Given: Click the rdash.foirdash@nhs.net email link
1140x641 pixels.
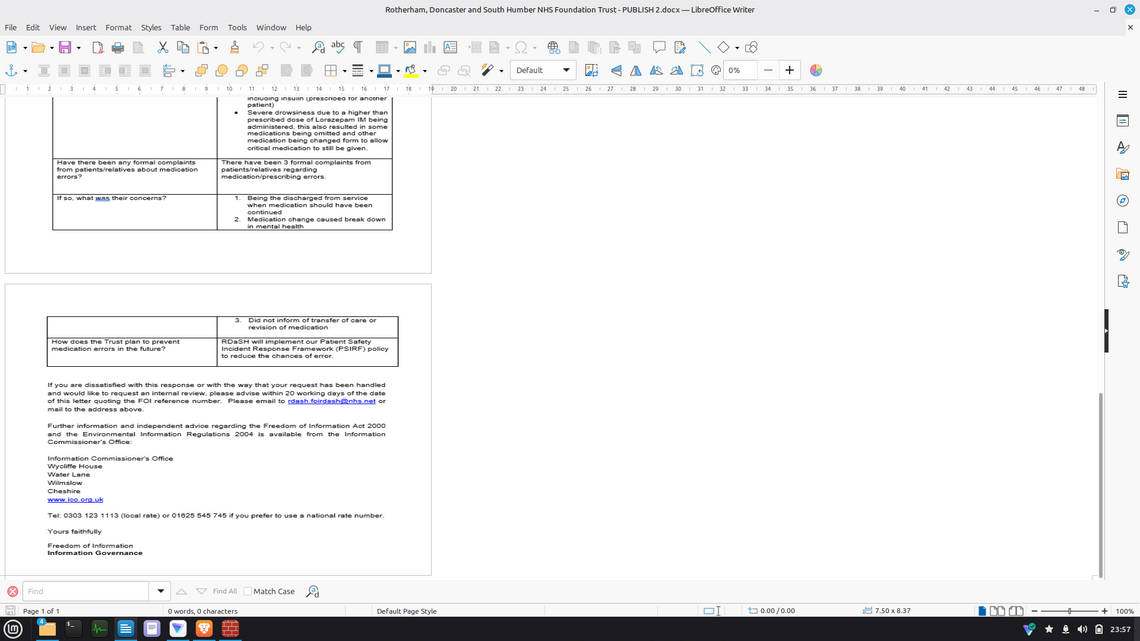Looking at the screenshot, I should coord(331,401).
